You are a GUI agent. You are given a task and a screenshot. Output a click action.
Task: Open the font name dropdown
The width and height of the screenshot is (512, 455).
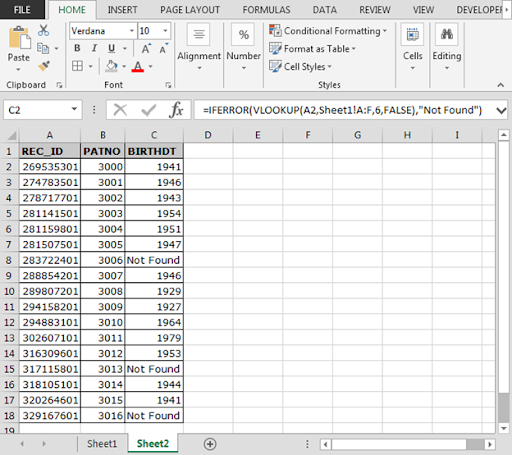coord(132,31)
